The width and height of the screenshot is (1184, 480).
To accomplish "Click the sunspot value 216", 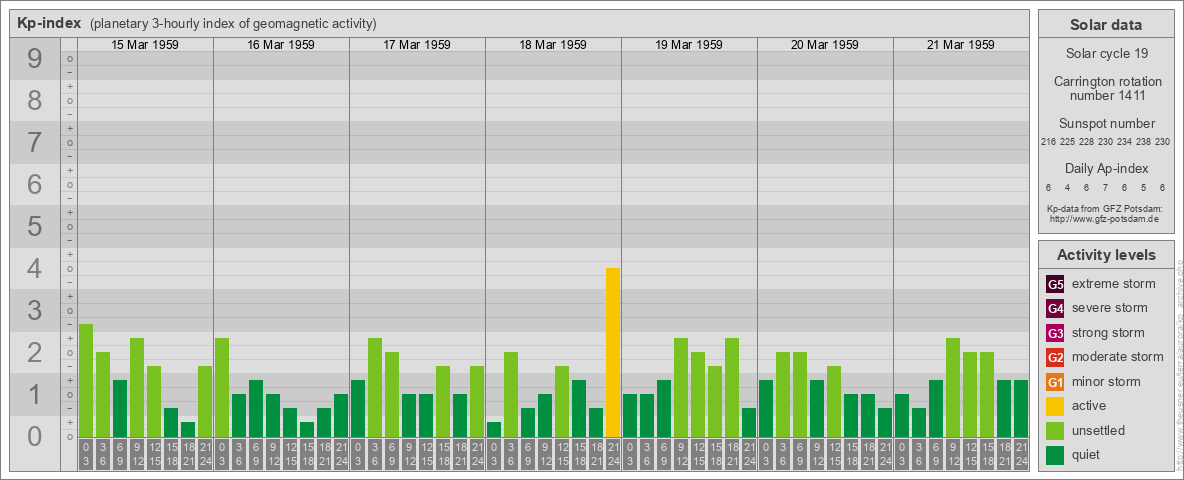I will tap(1048, 142).
